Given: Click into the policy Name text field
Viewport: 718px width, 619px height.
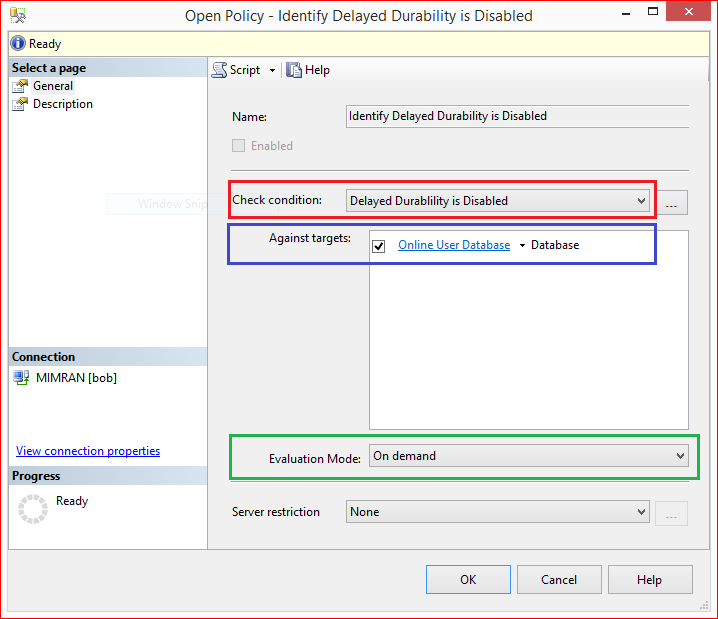Looking at the screenshot, I should [517, 116].
